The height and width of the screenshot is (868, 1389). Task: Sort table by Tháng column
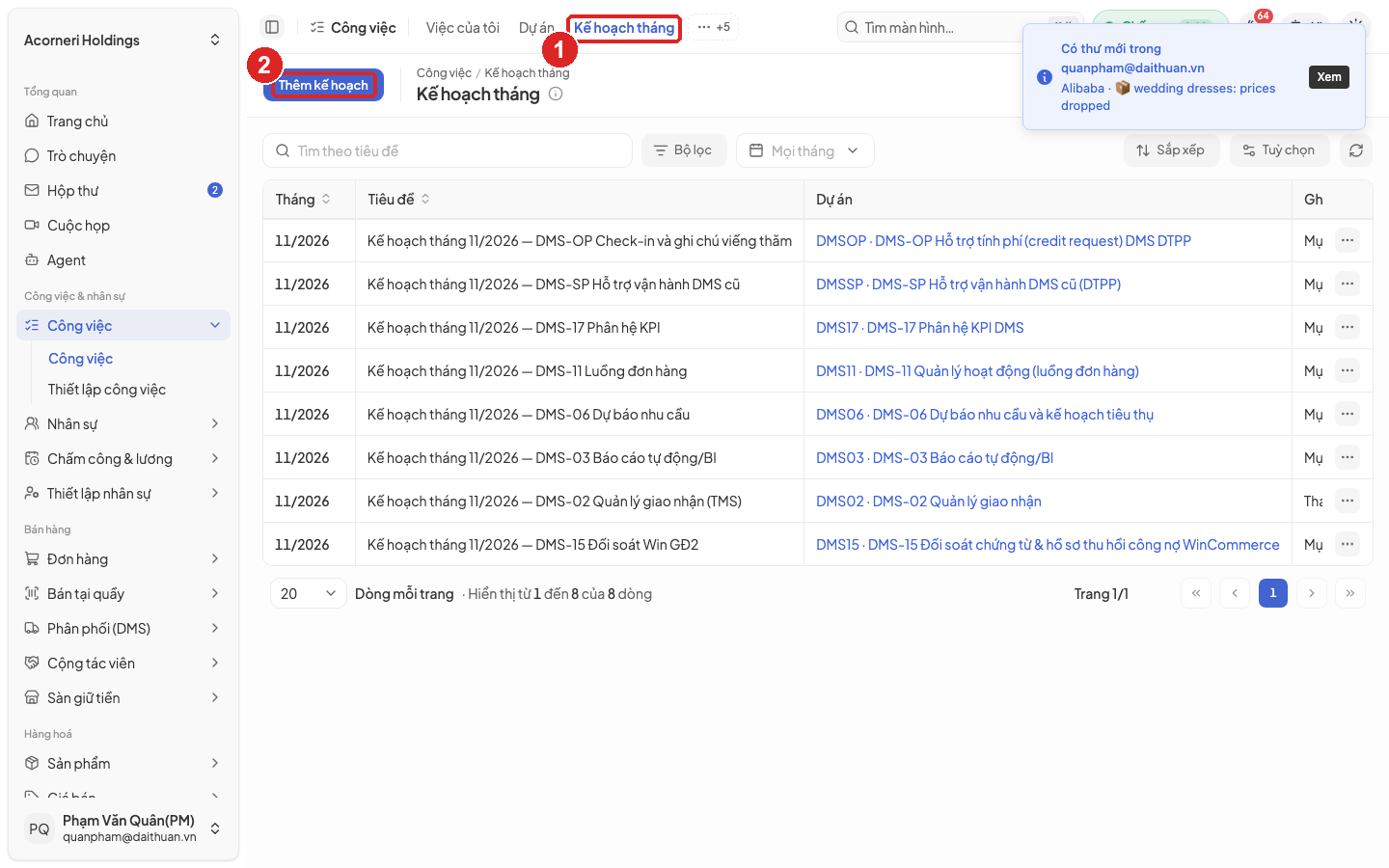click(x=303, y=200)
